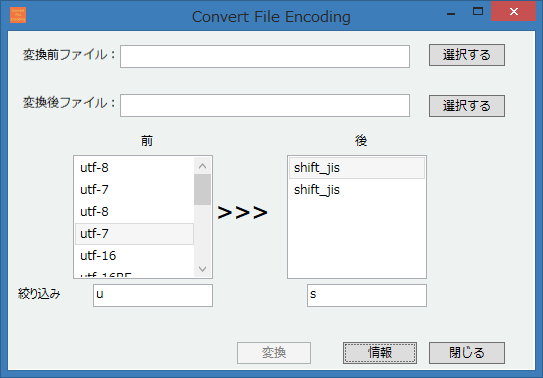Click the source filter field containing "u"

click(153, 296)
